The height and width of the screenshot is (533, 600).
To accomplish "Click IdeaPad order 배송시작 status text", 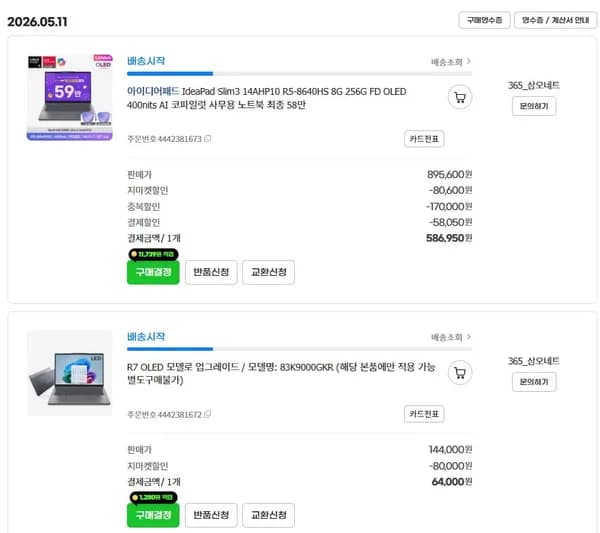I will [x=146, y=61].
